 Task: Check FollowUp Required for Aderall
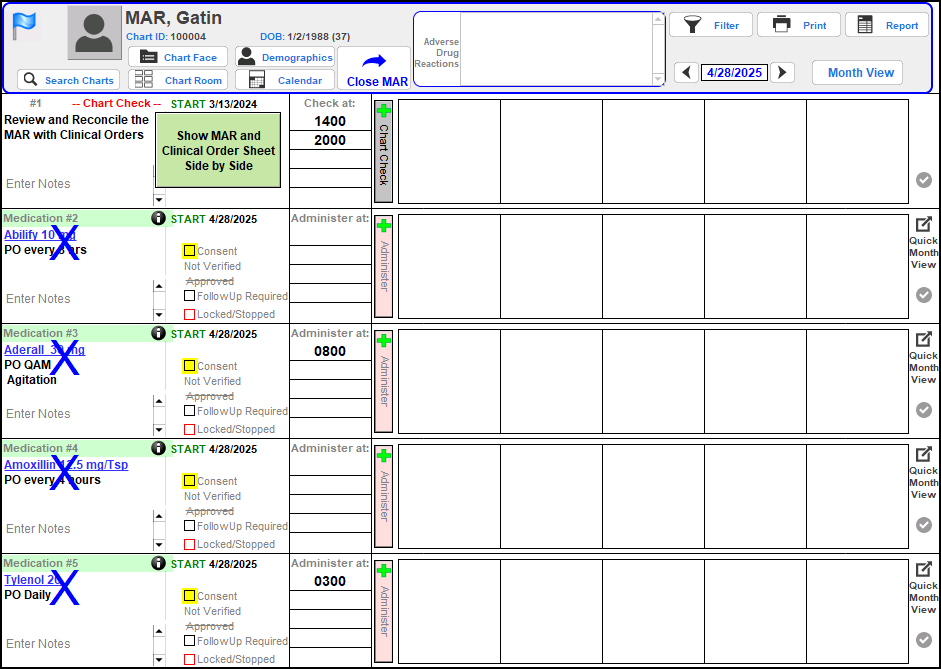tap(189, 411)
